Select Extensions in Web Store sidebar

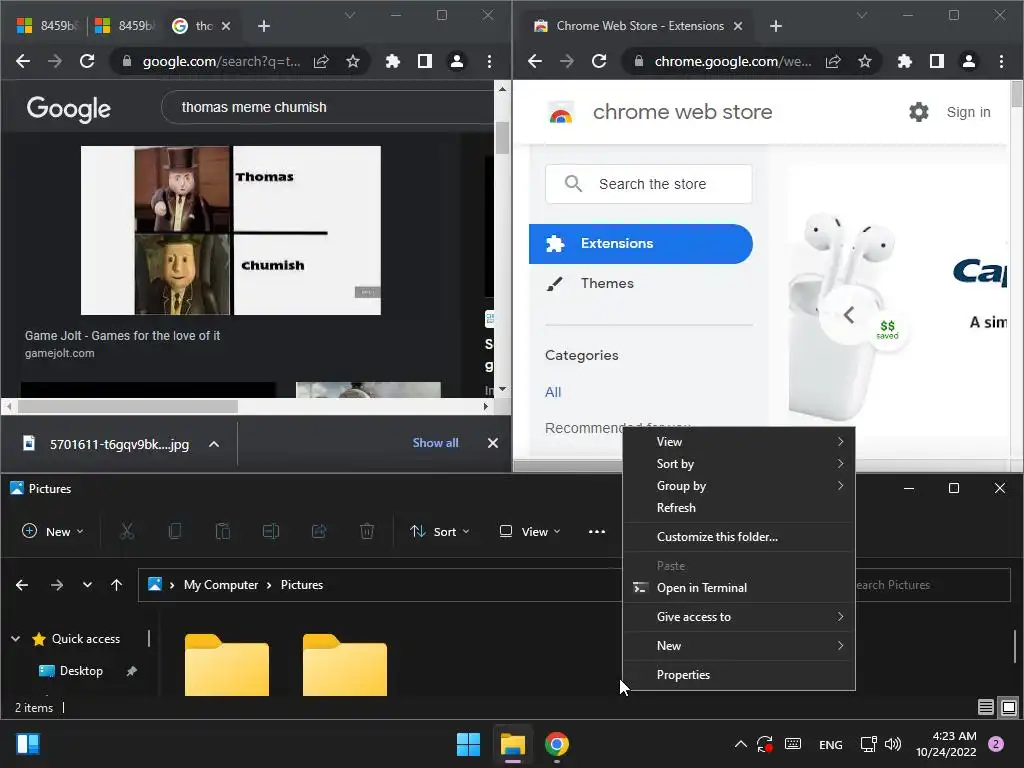640,244
